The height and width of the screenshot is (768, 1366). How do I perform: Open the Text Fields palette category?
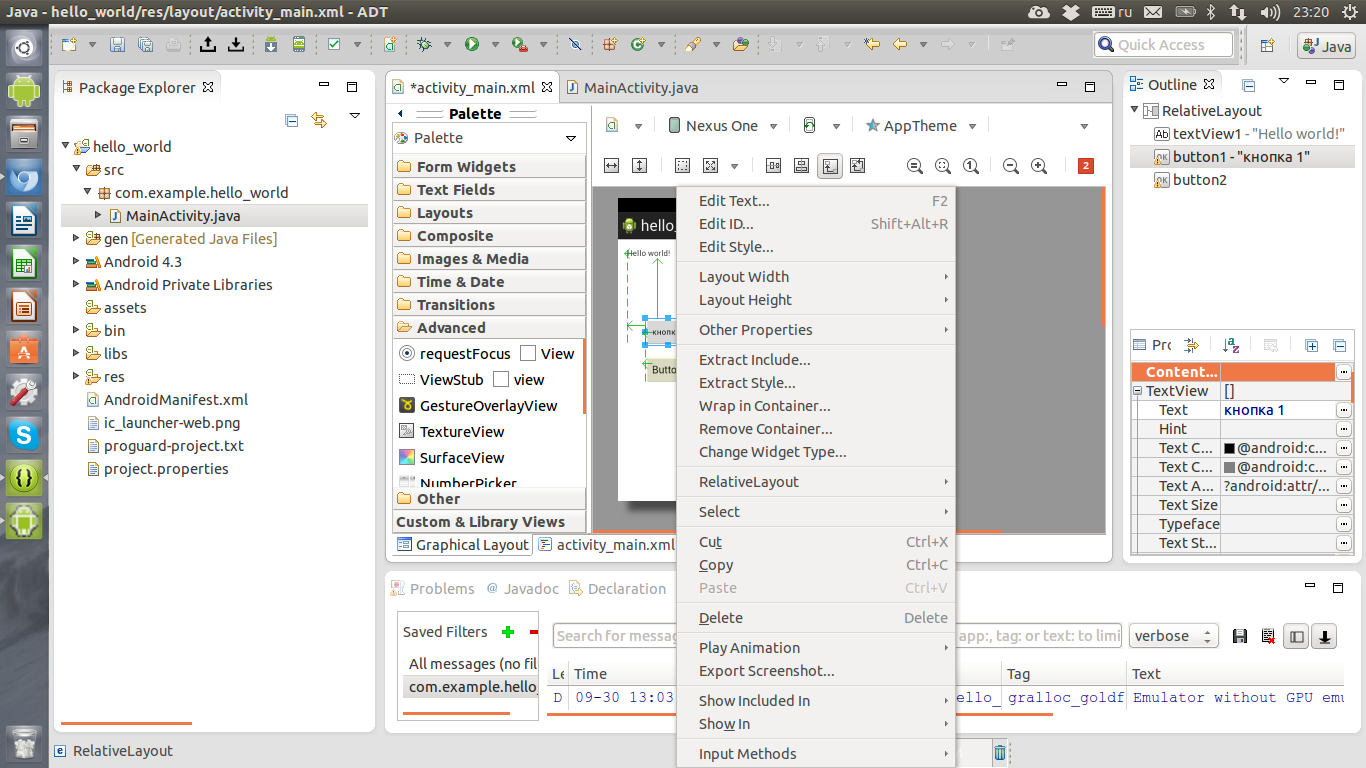point(489,190)
